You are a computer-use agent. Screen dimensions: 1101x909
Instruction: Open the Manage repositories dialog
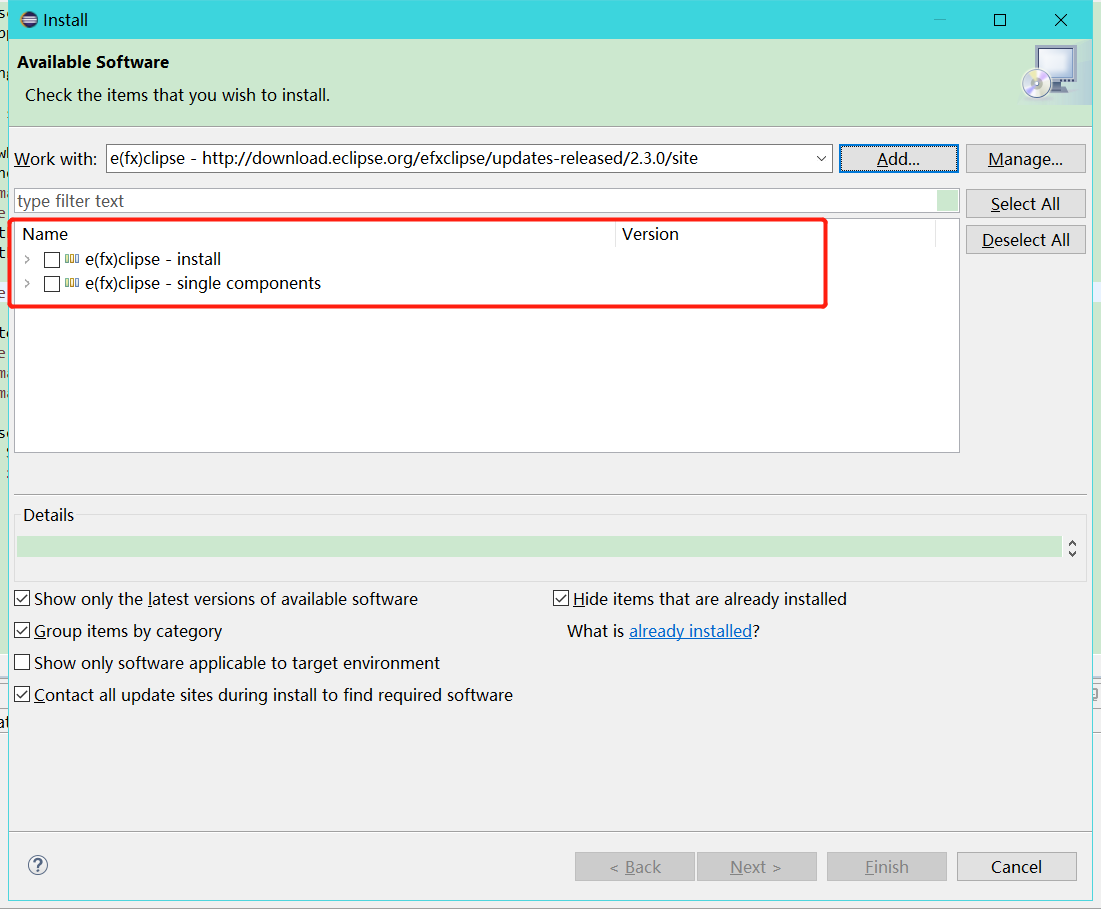tap(1025, 158)
